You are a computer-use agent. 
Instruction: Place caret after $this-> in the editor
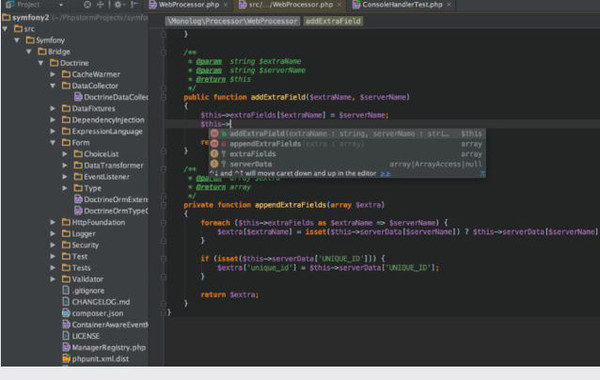(x=231, y=124)
